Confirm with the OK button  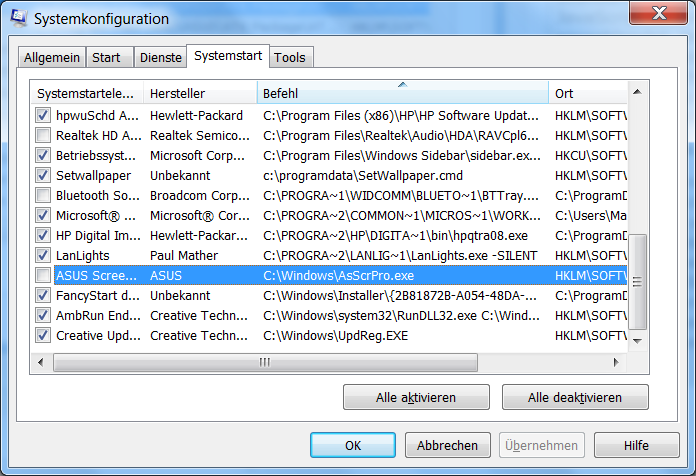(353, 445)
